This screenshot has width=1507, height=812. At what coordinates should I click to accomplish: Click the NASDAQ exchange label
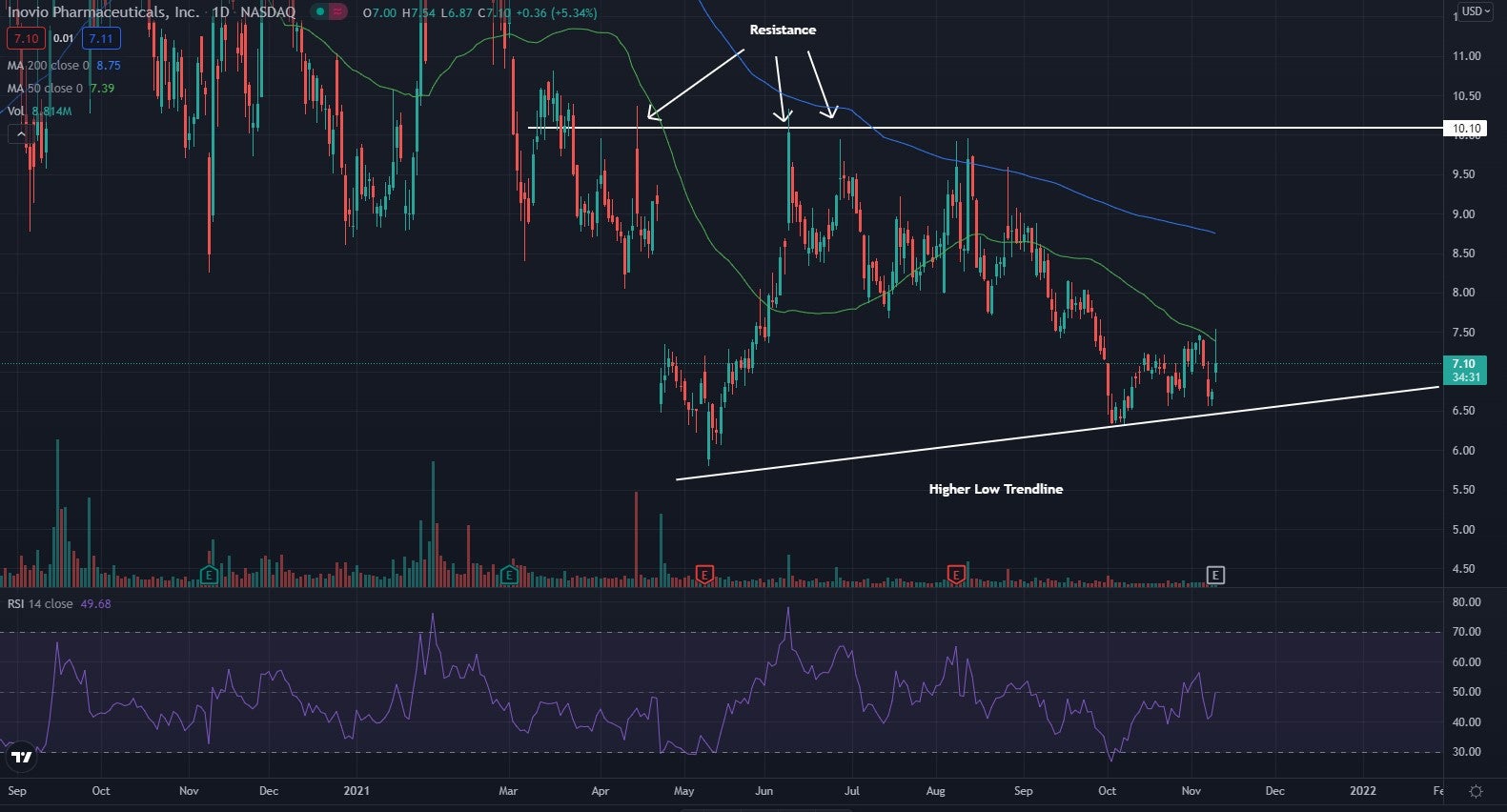click(268, 12)
